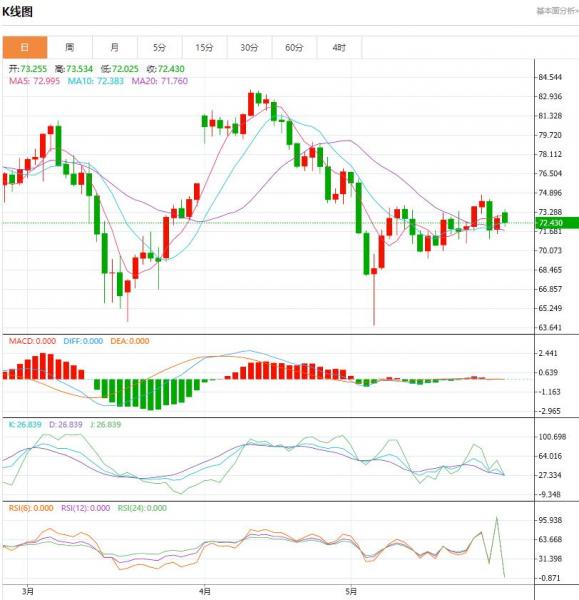Screen dimensions: 579x600
Task: Open the 60分 interval tab
Action: coord(294,47)
